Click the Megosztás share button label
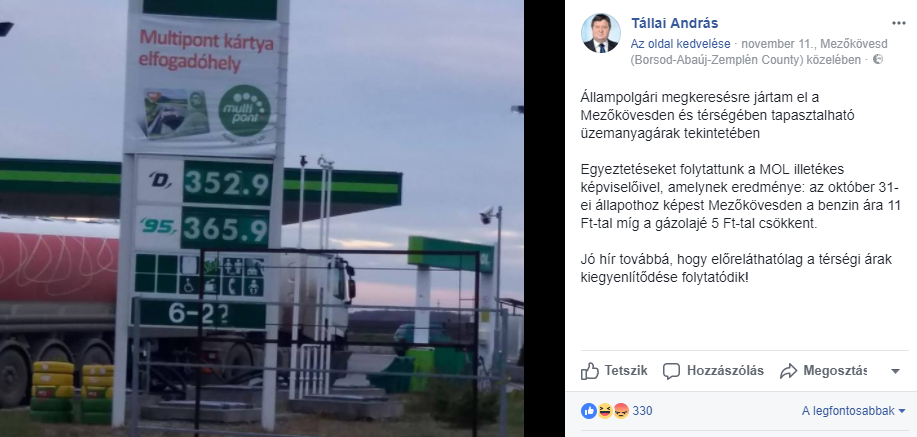 tap(835, 370)
